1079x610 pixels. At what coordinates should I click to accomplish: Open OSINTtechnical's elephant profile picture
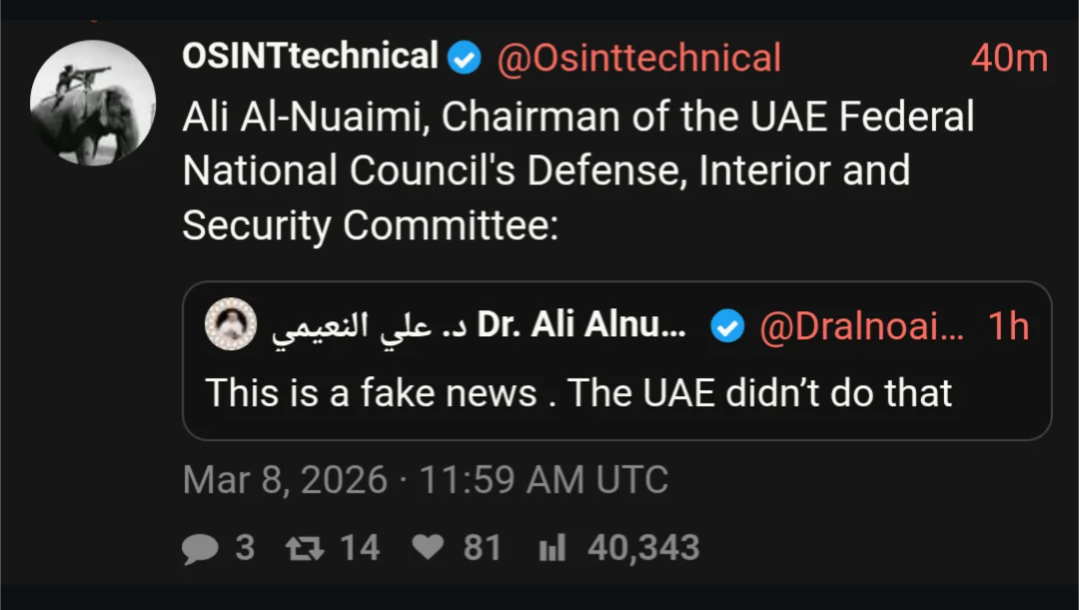point(93,103)
